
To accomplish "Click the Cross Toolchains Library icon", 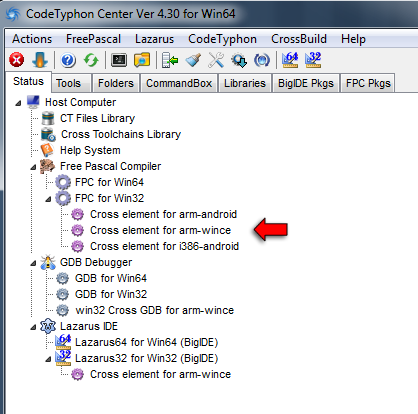I will click(x=48, y=134).
